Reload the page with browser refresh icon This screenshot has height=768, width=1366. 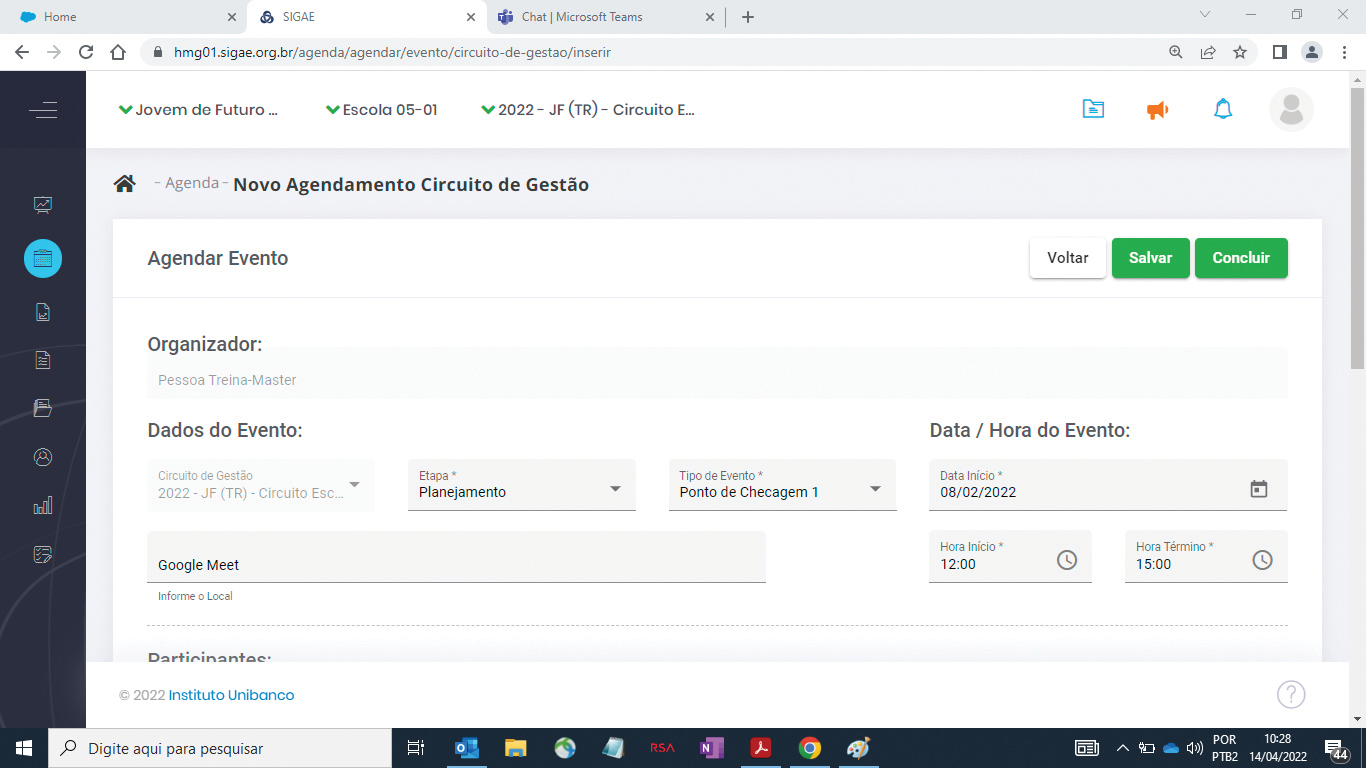click(x=86, y=52)
